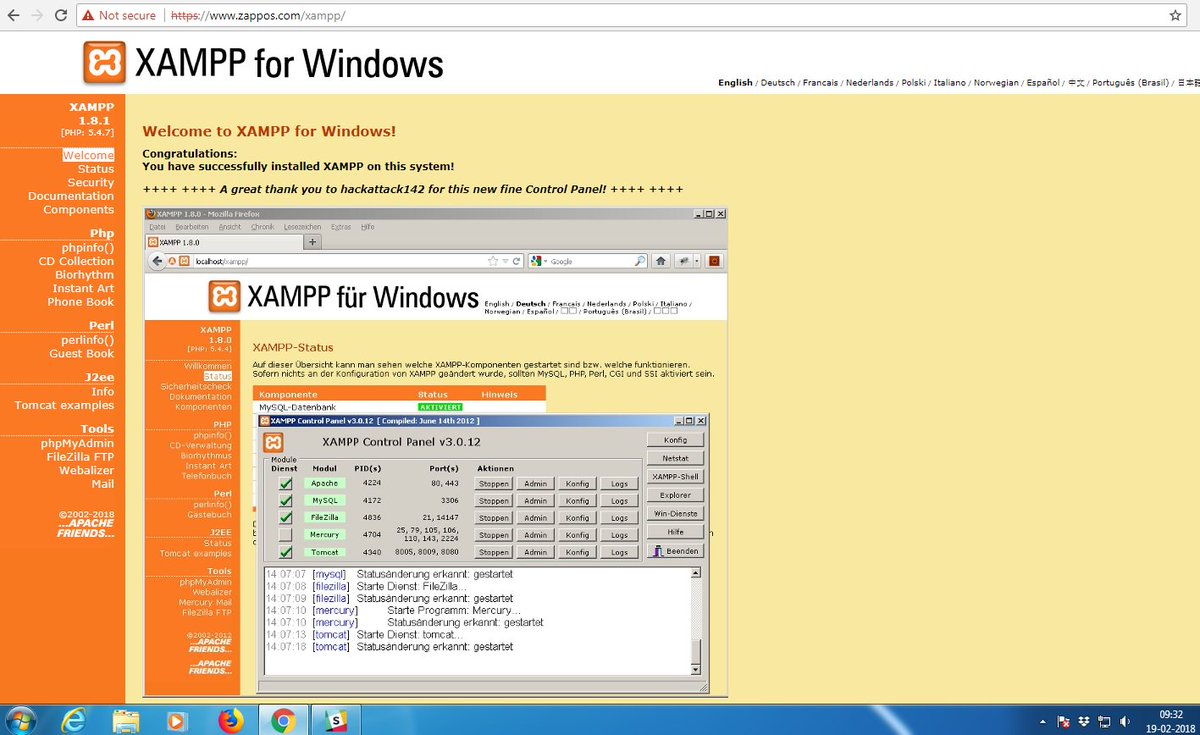Switch page language to Español
Screen dimensions: 1200x735
pos(1043,83)
